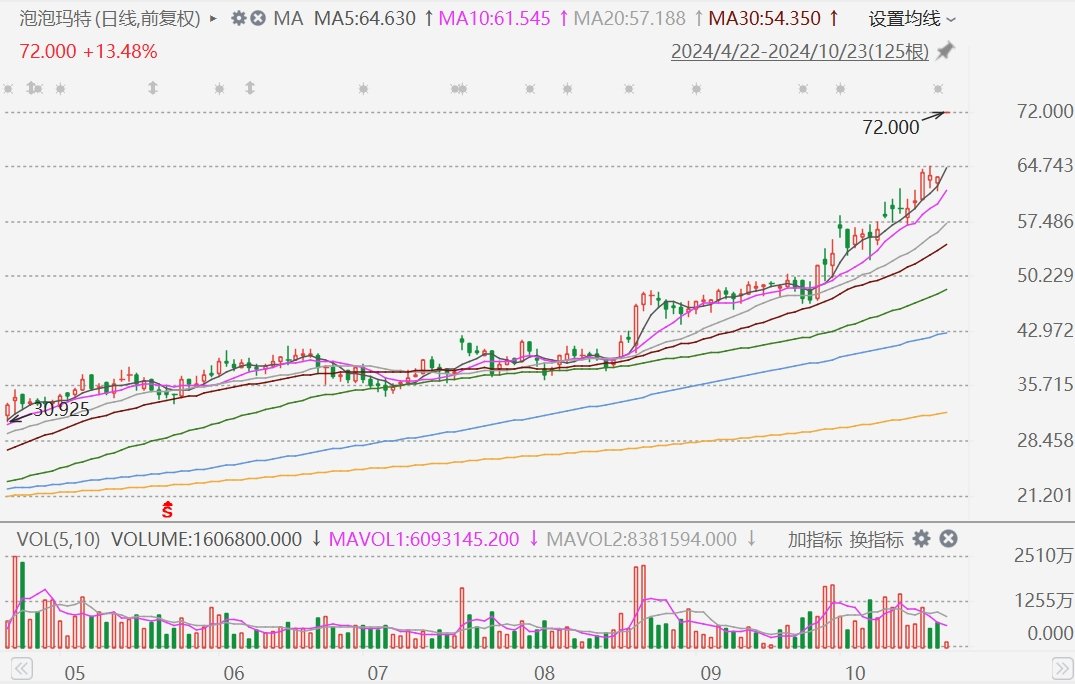Toggle the MA30 moving average line
Viewport: 1075px width, 684px height.
click(764, 19)
